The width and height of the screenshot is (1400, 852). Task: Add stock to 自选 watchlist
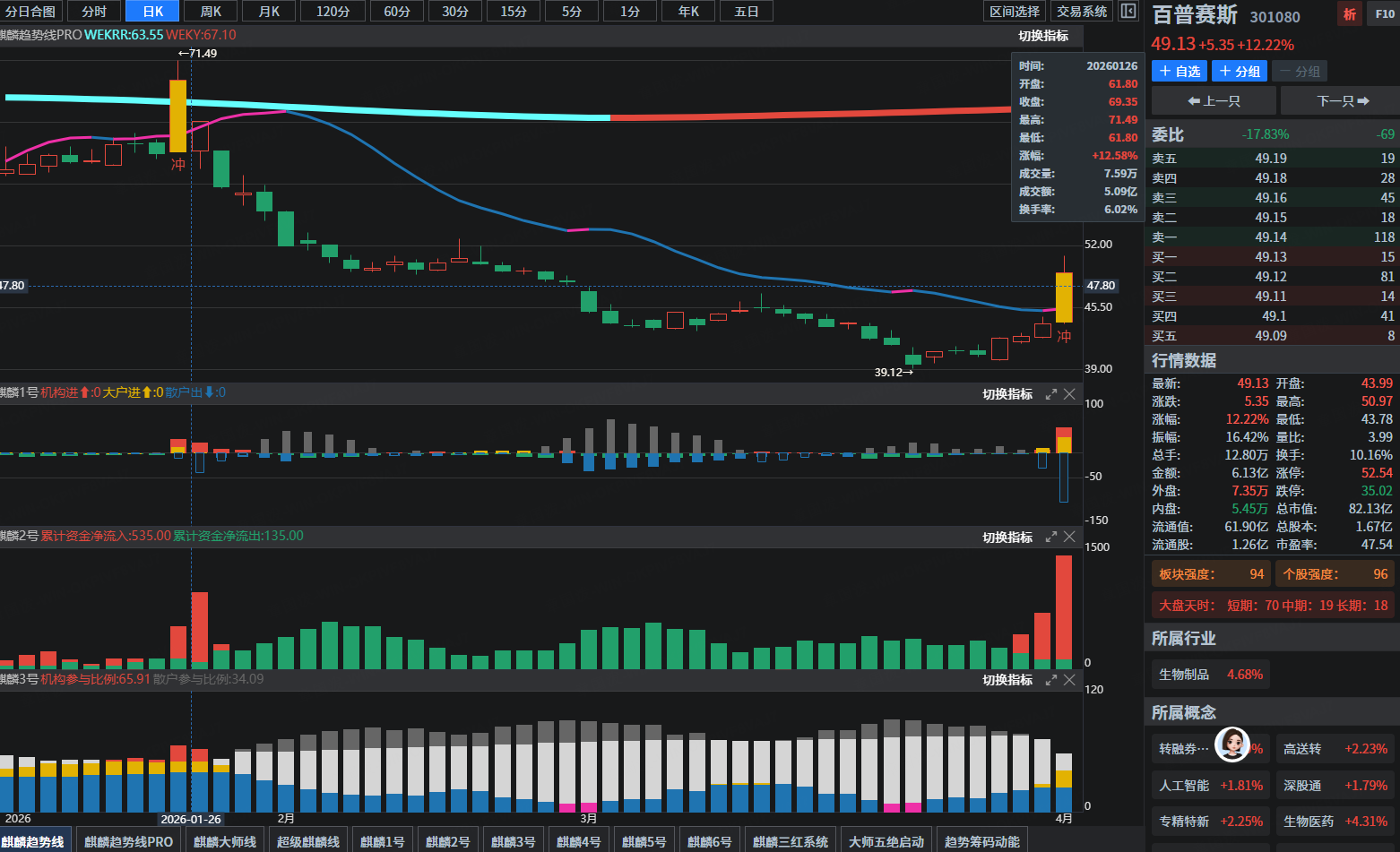coord(1180,72)
